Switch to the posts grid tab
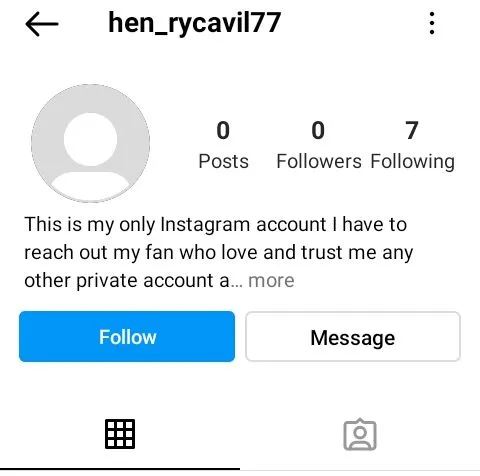Image resolution: width=480 pixels, height=476 pixels. coord(120,434)
